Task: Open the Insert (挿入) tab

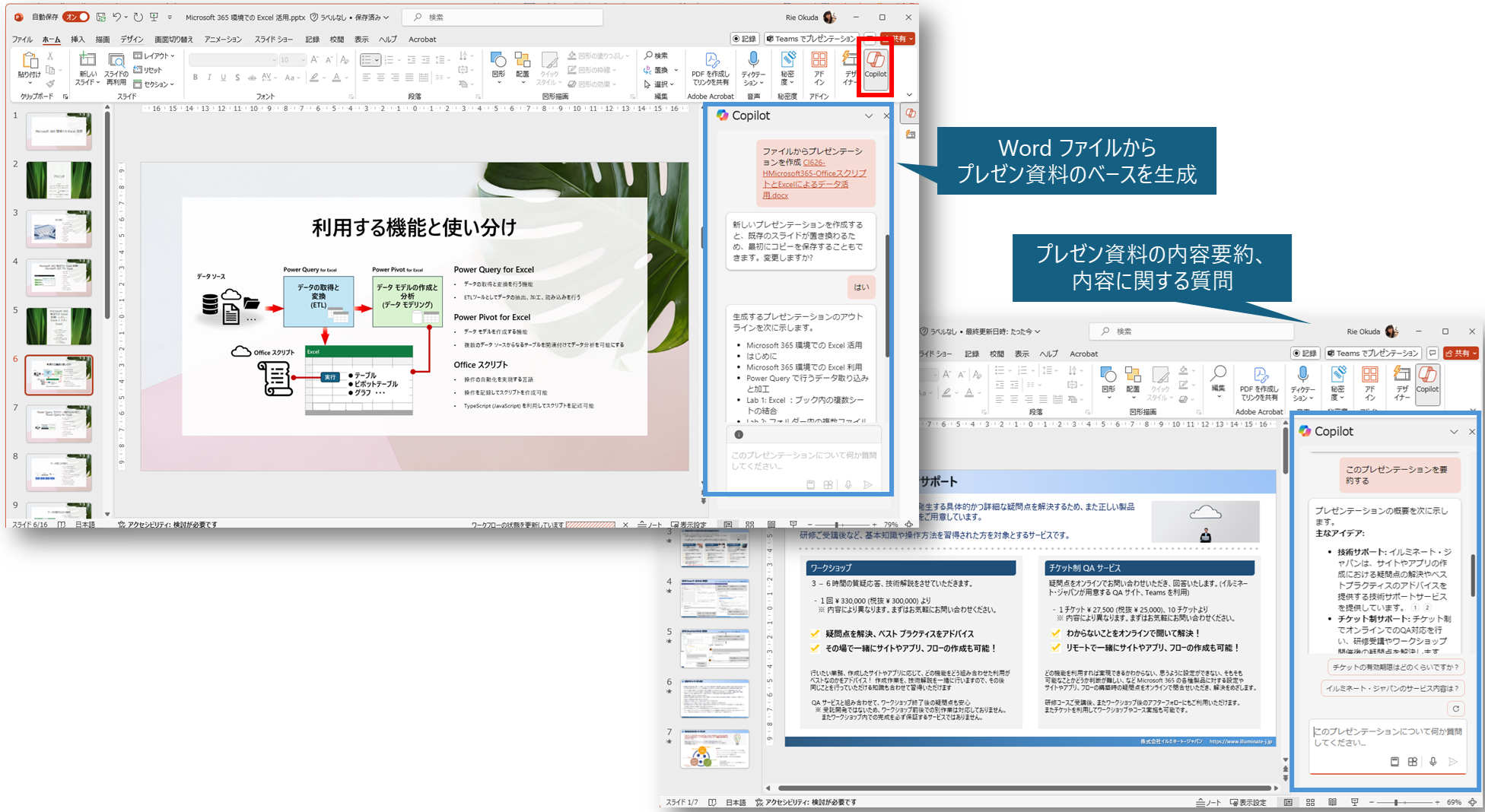Action: tap(78, 40)
